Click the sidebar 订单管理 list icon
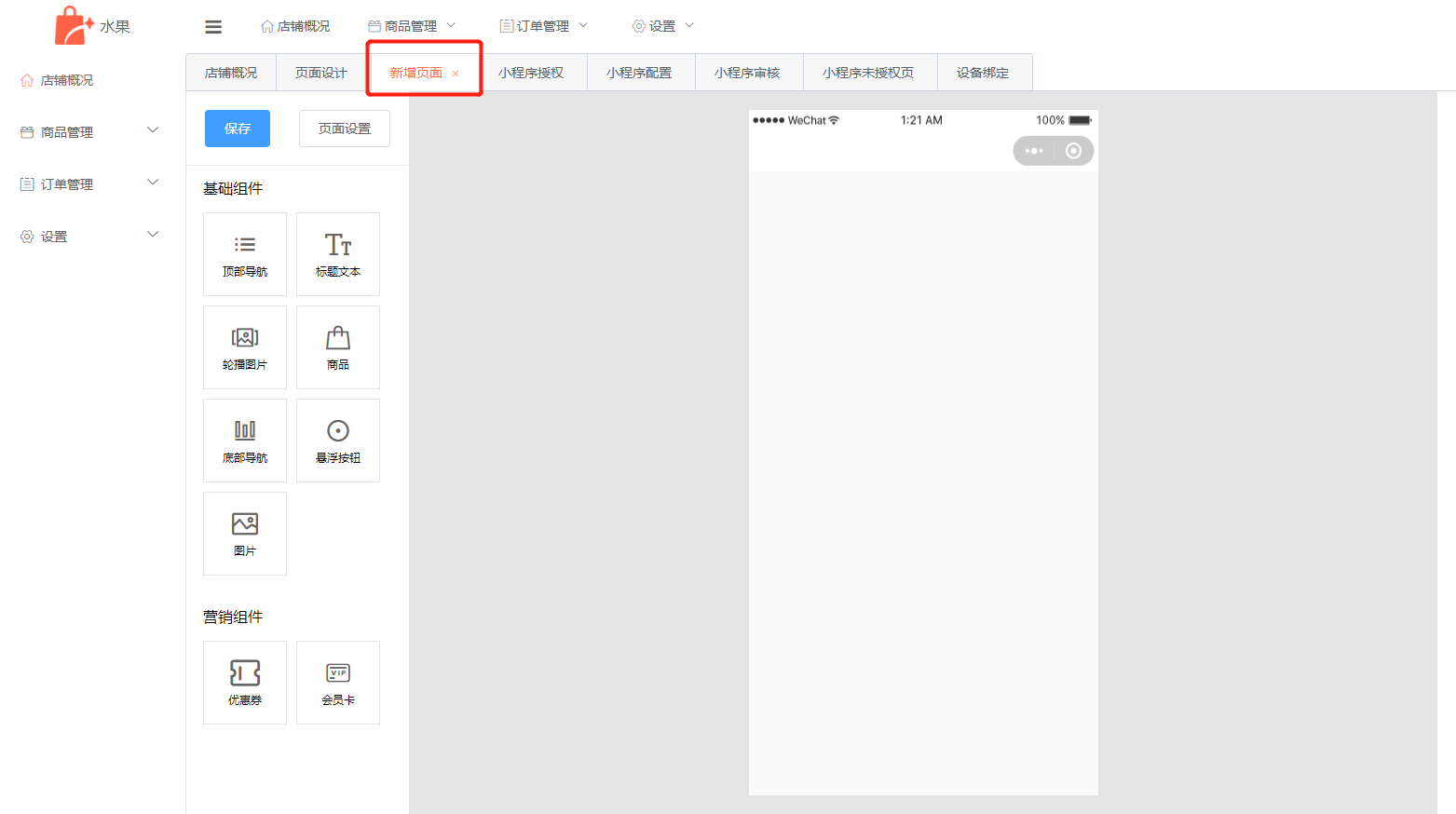This screenshot has height=814, width=1456. tap(27, 184)
